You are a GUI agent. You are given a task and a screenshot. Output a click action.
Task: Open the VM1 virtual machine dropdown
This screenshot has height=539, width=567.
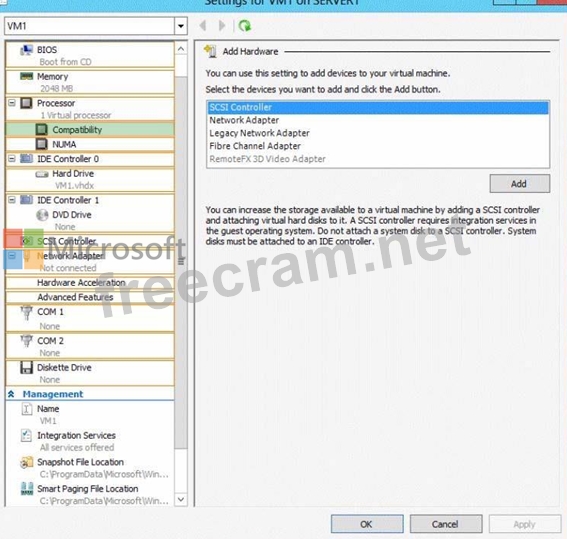tap(180, 26)
